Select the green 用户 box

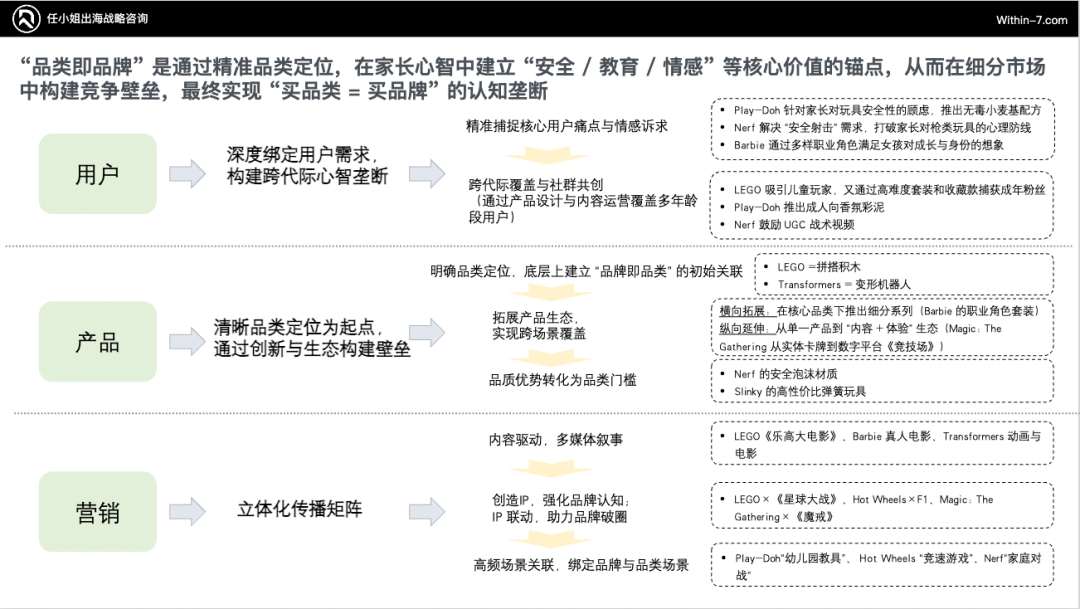(x=97, y=173)
